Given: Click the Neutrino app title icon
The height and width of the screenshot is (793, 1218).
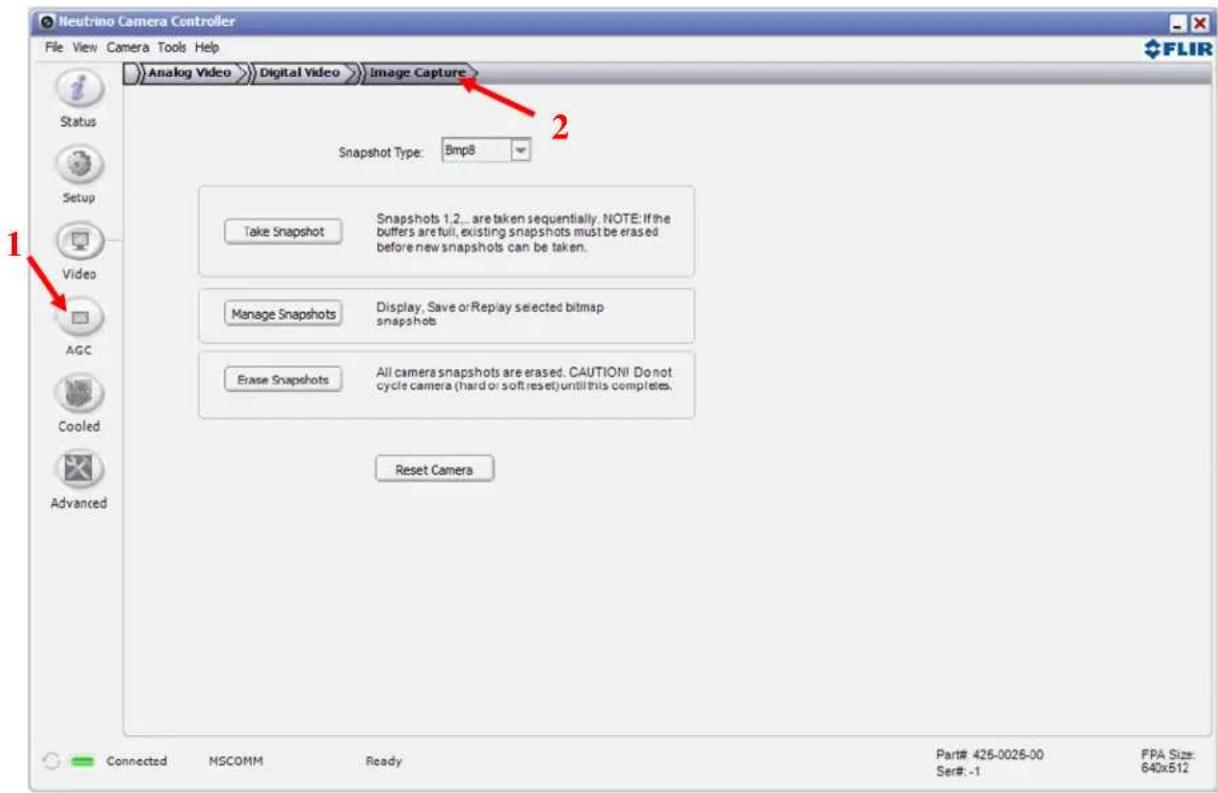Looking at the screenshot, I should click(x=46, y=21).
